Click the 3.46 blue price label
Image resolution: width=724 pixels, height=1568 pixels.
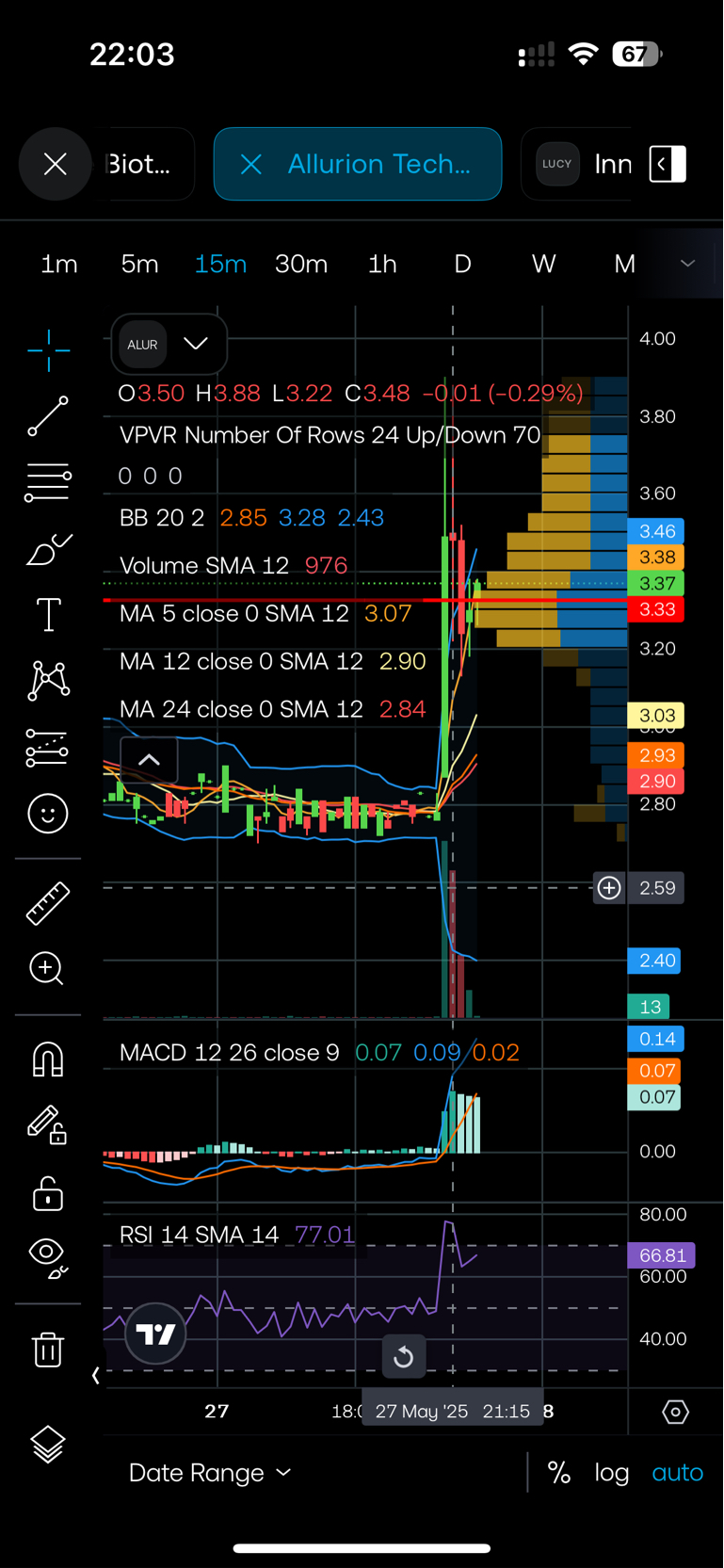tap(656, 531)
